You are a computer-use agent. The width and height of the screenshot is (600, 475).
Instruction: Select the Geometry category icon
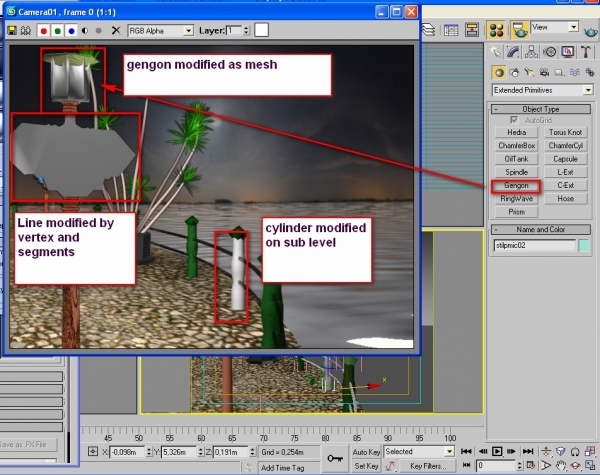coord(499,72)
